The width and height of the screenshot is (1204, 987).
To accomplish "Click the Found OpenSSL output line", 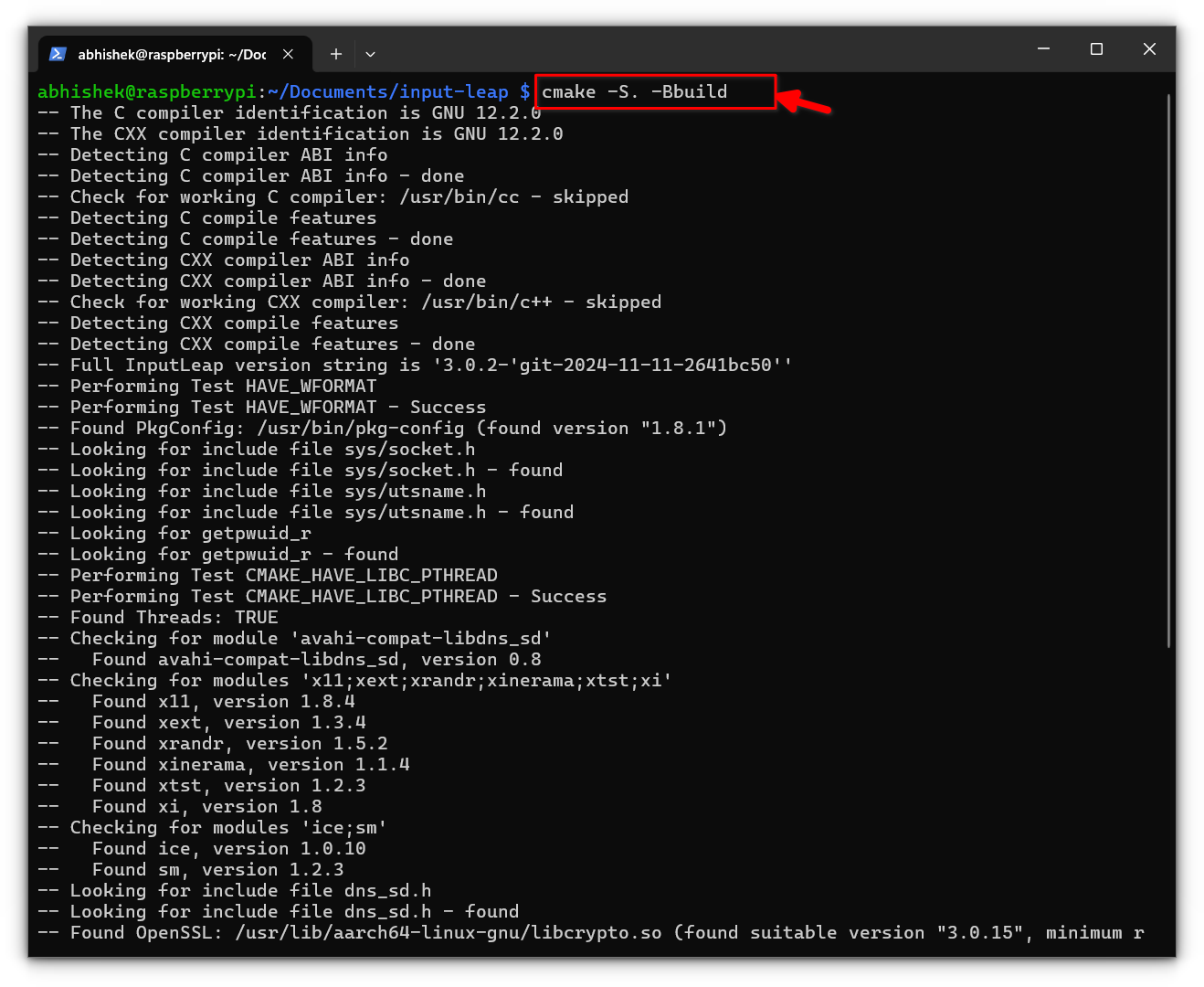I will pos(365,932).
